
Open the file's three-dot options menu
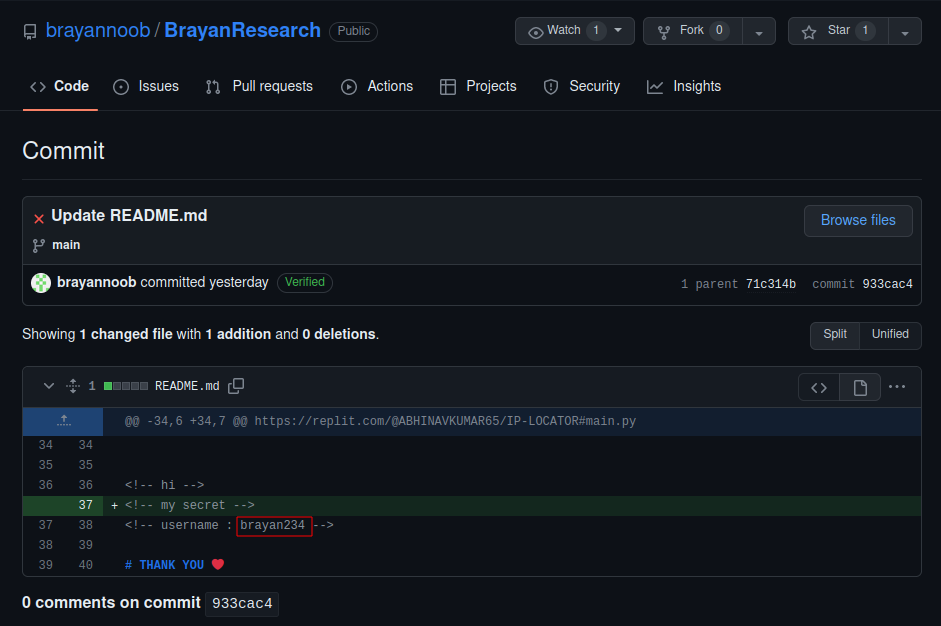[x=897, y=387]
